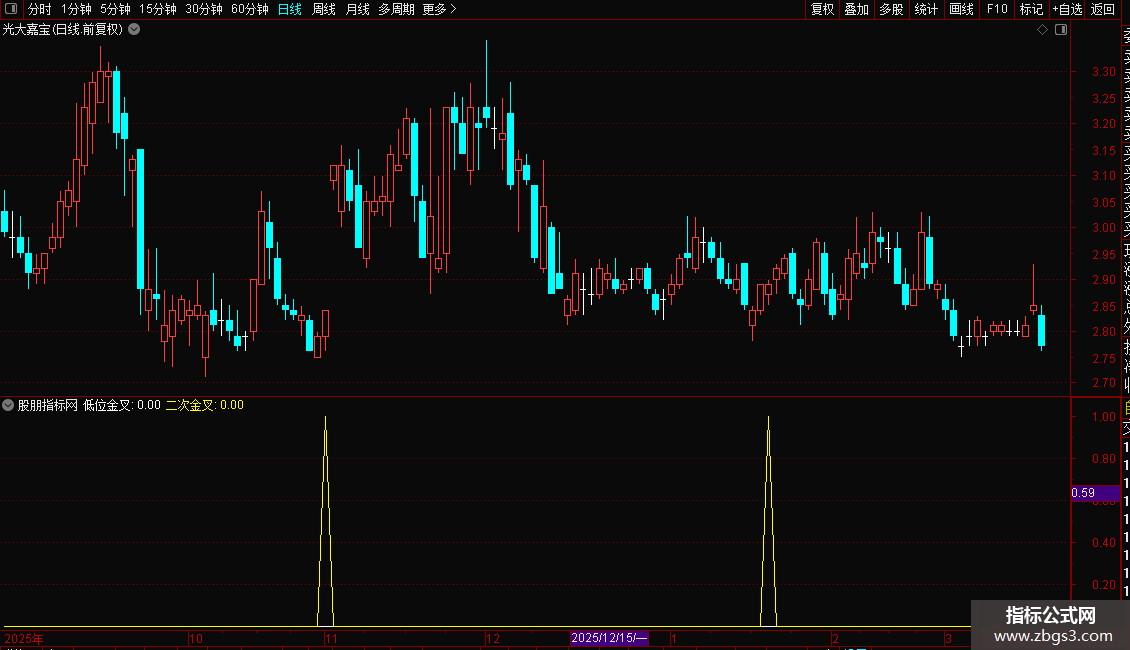Click 返回 to go back
Image resolution: width=1130 pixels, height=650 pixels.
(x=1103, y=9)
